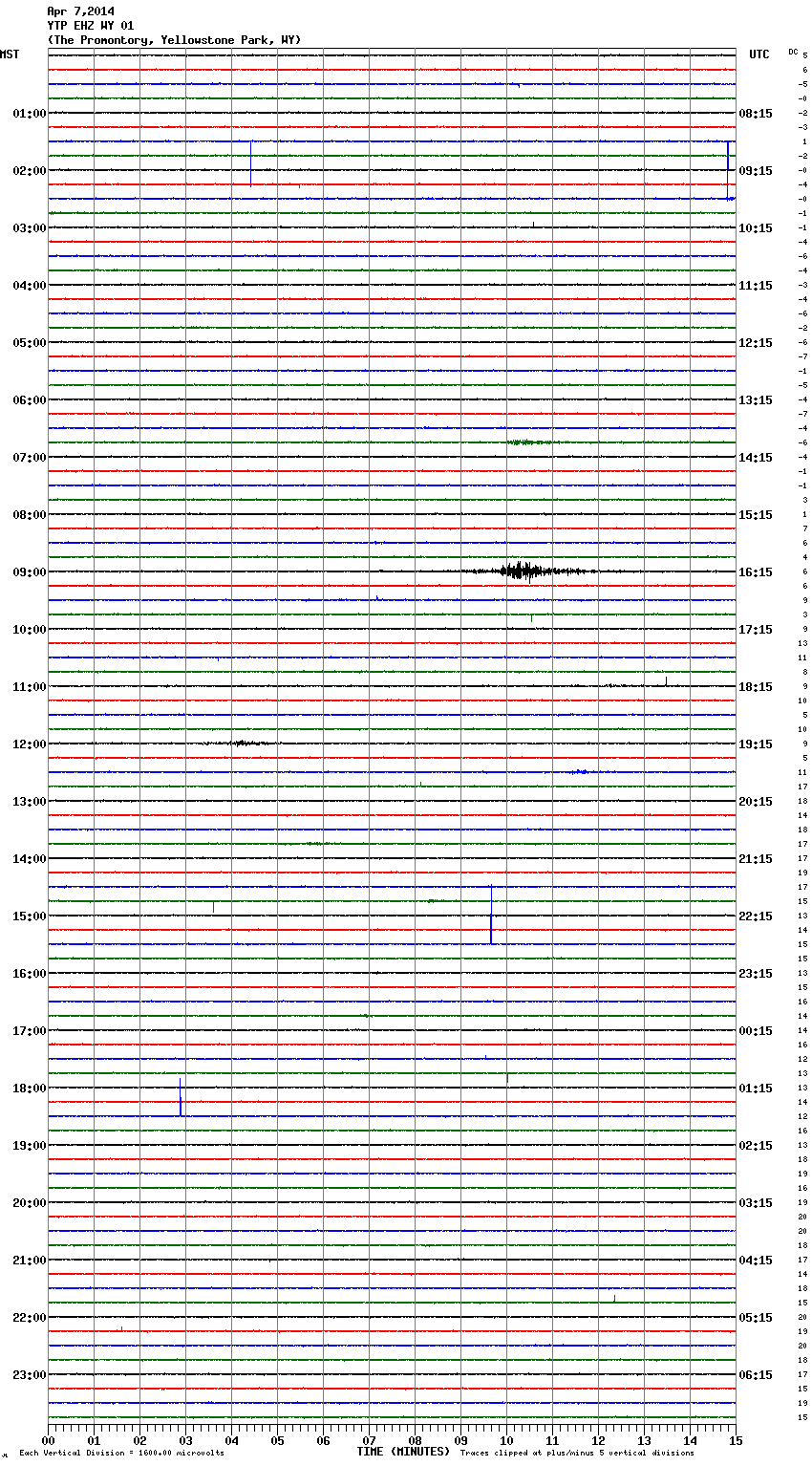Select the '19:00' MST time label
Viewport: 812px width, 1466px height.
(29, 1146)
